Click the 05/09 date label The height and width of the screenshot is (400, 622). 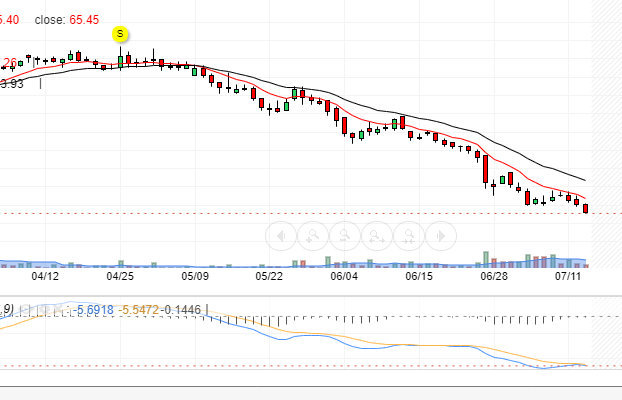(x=195, y=276)
